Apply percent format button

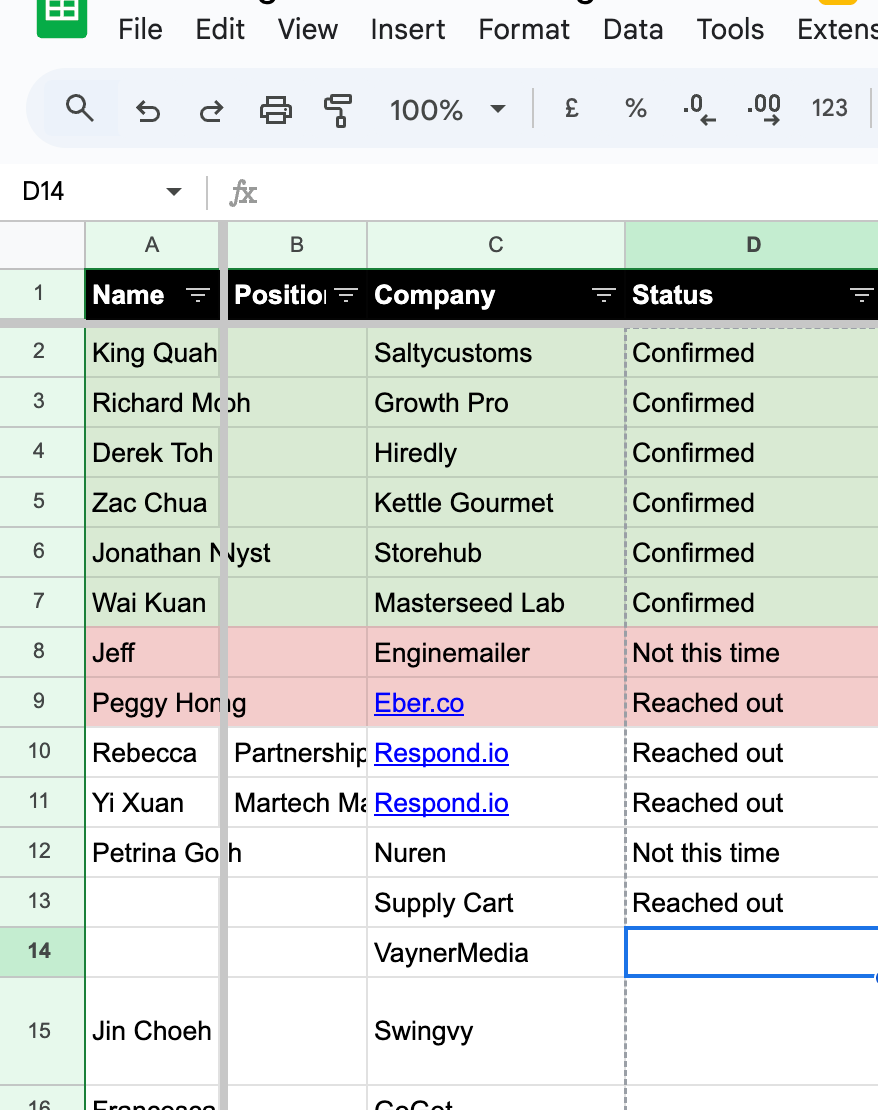pos(636,108)
